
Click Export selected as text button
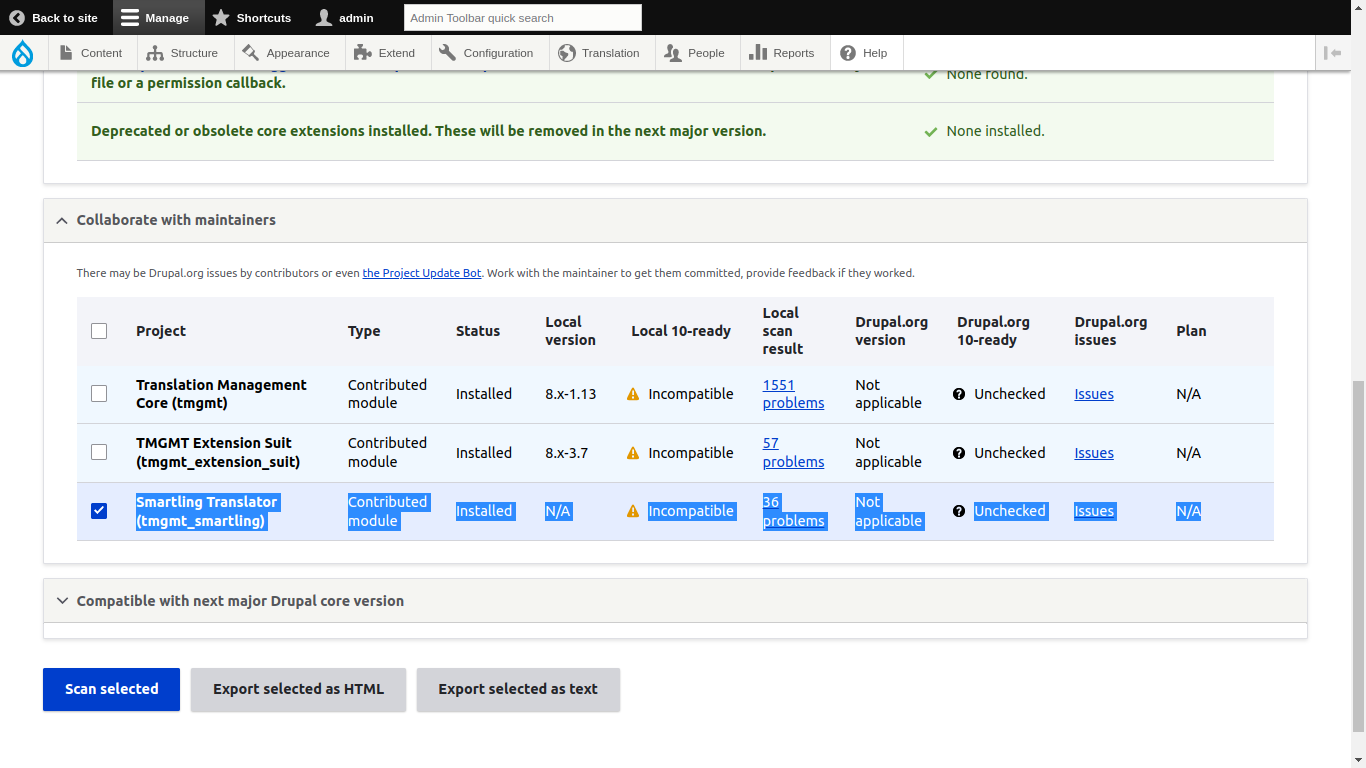pos(518,689)
